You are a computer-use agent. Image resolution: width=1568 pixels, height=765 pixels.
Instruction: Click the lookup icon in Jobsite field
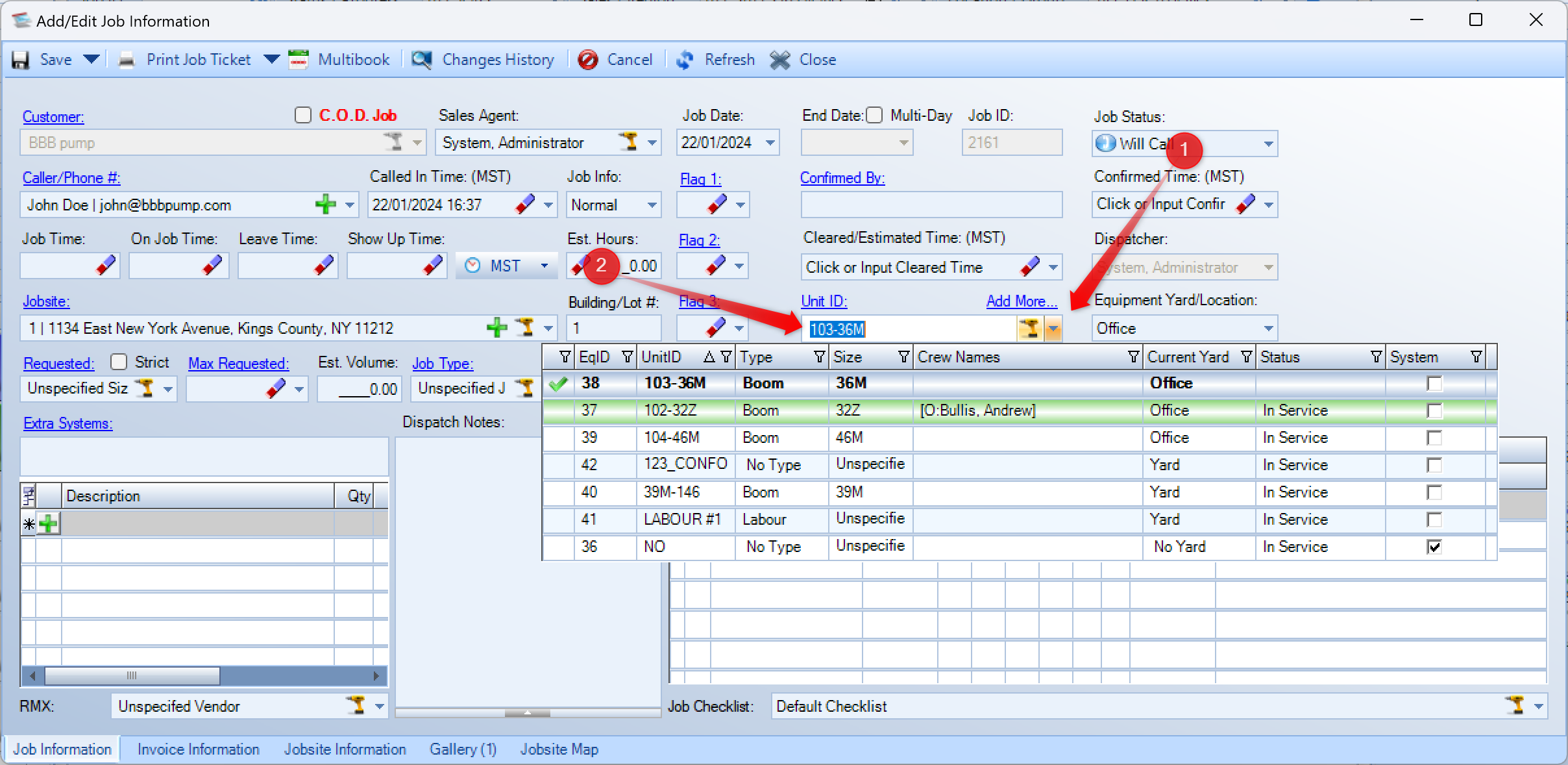525,328
